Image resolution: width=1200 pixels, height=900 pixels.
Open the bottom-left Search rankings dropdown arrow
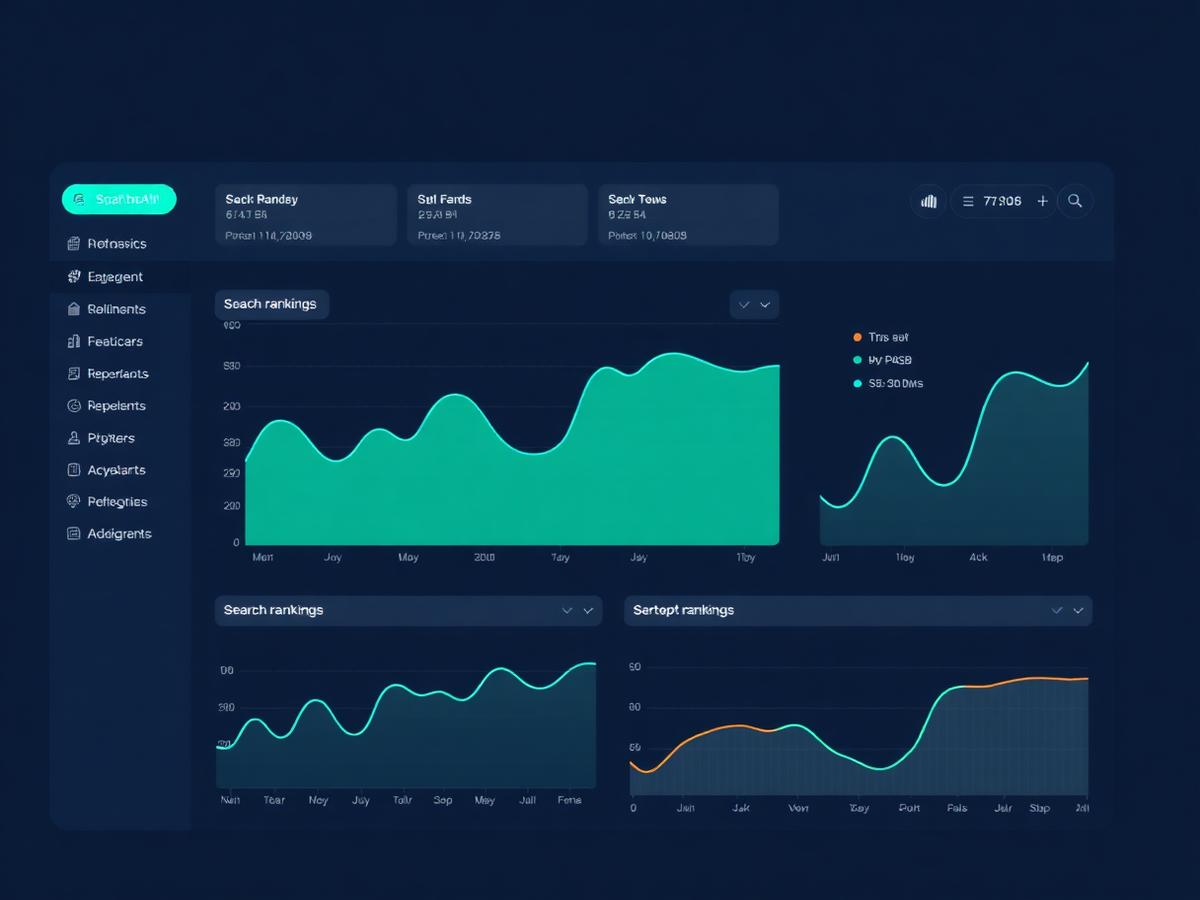pos(578,610)
